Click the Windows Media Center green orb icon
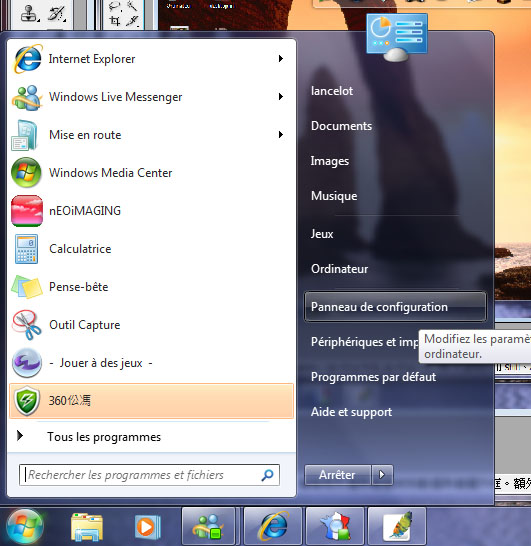This screenshot has width=531, height=546. [26, 173]
